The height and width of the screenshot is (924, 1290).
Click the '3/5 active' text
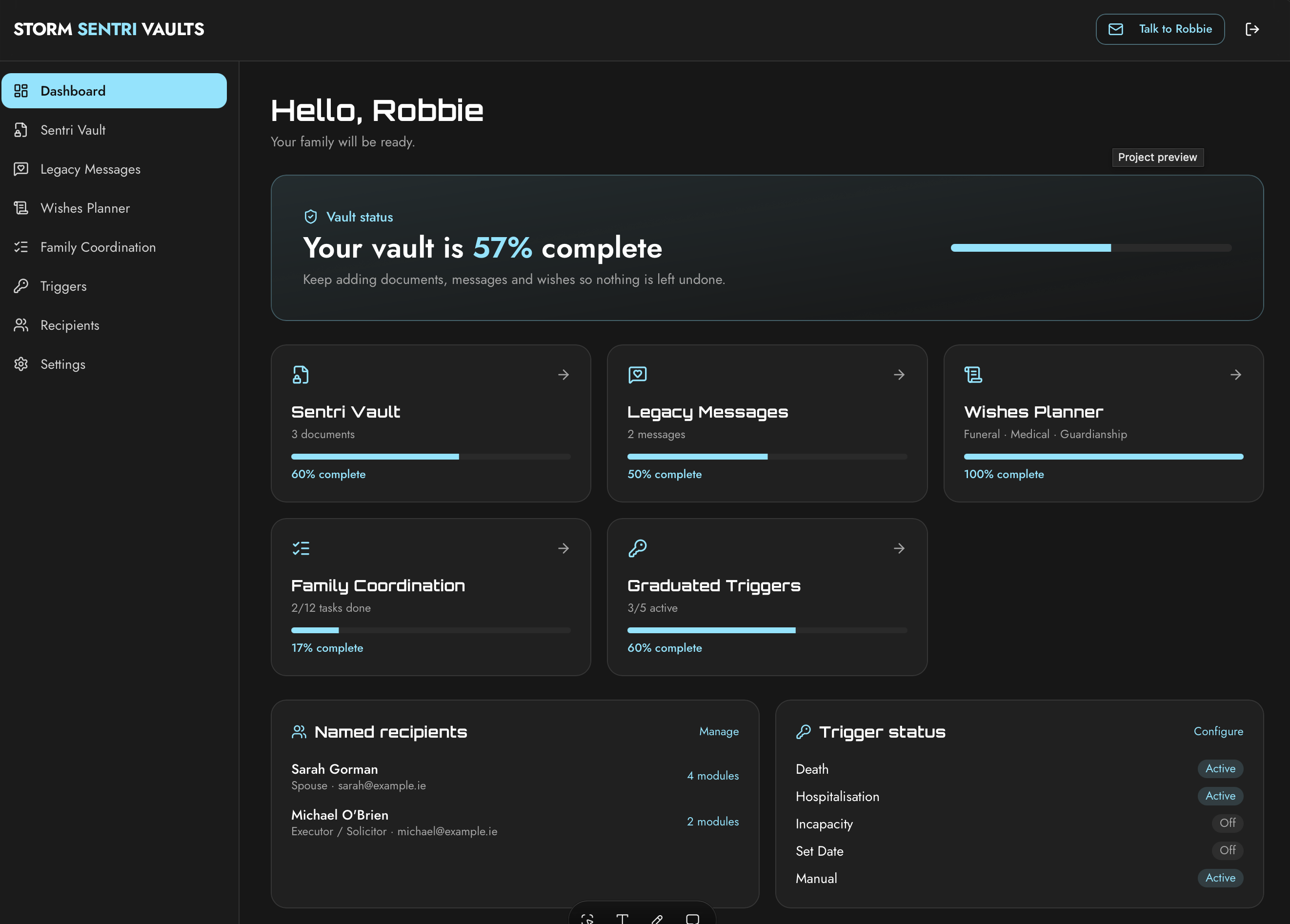[x=652, y=608]
